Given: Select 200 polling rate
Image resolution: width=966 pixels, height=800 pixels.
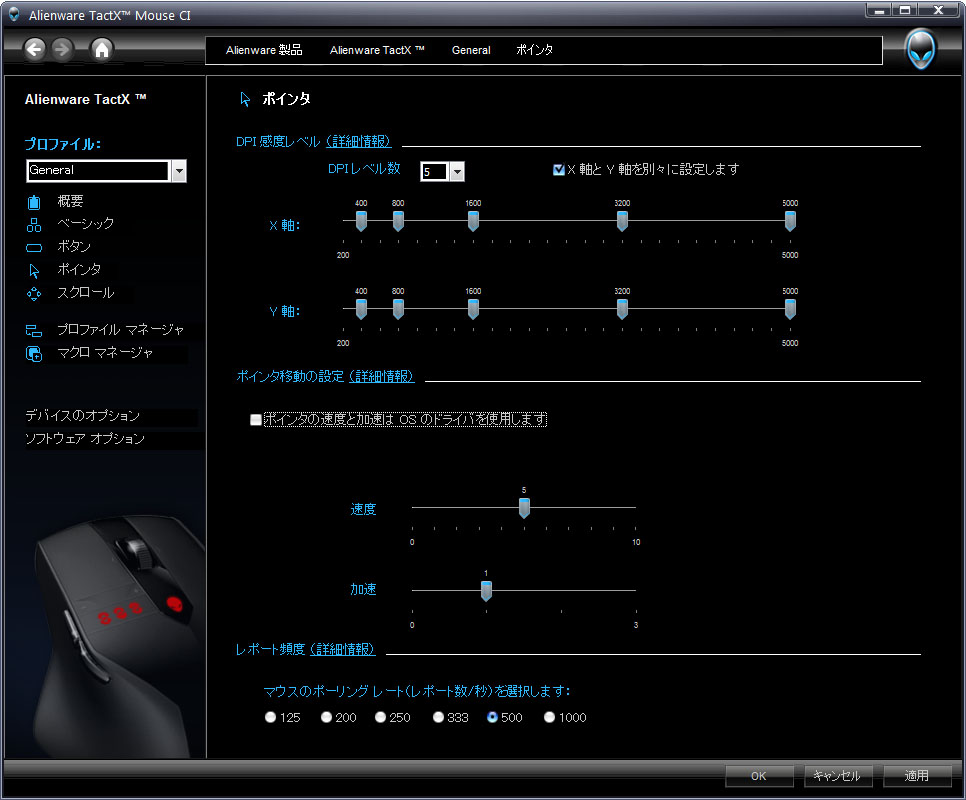Looking at the screenshot, I should (x=327, y=717).
